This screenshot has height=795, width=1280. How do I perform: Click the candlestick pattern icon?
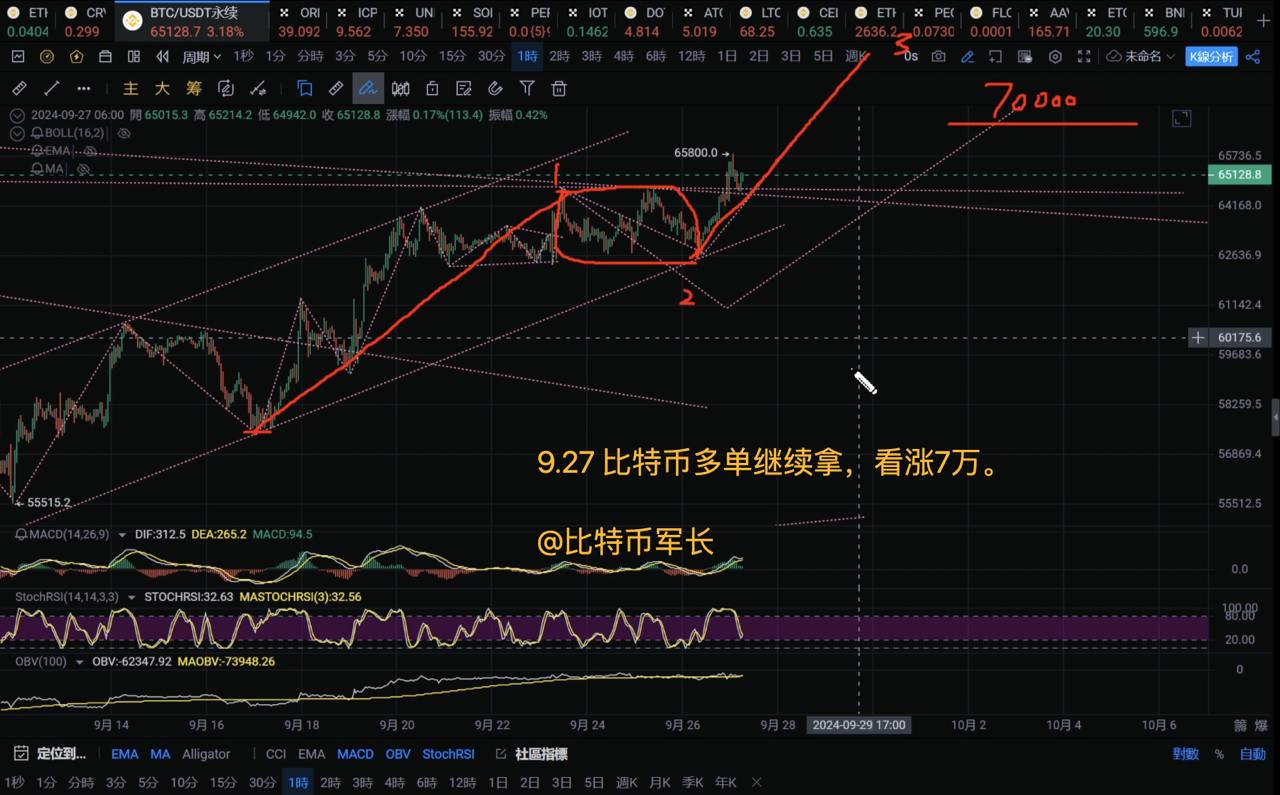pos(400,89)
